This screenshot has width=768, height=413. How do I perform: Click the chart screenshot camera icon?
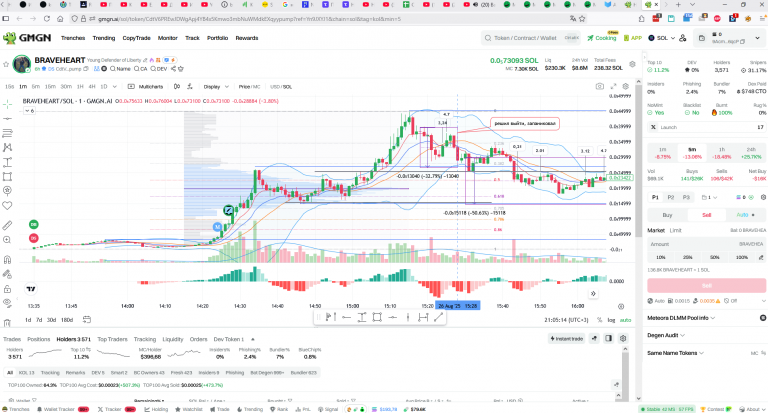pos(600,86)
